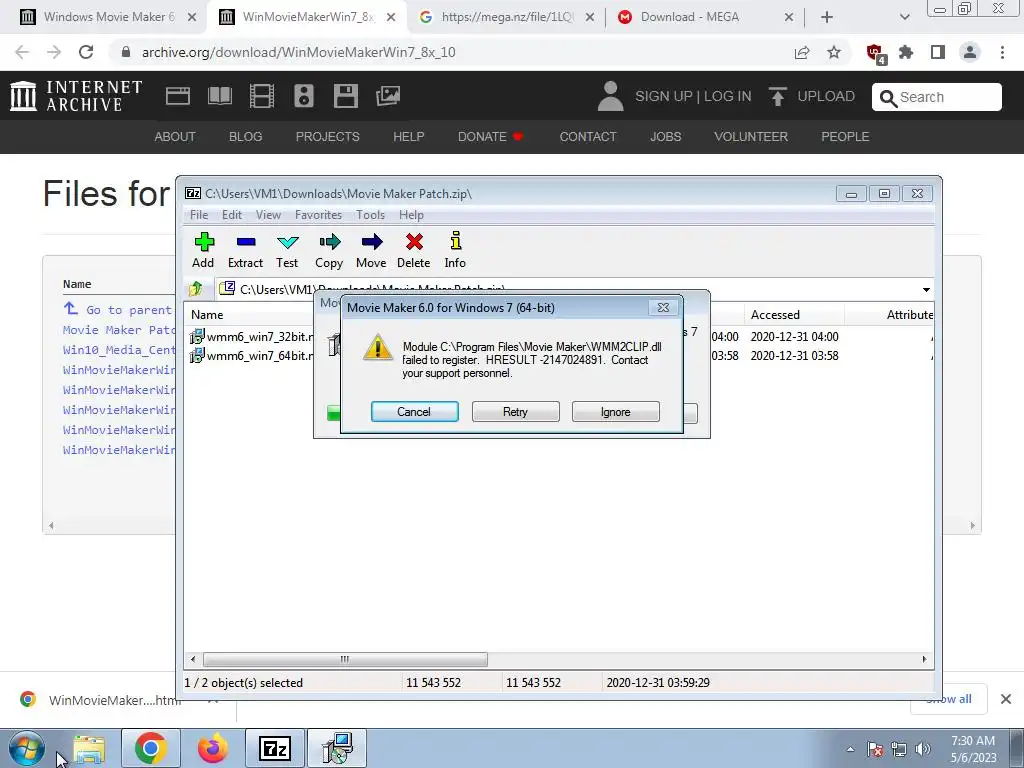
Task: Click the Chrome address bar URL
Action: [299, 52]
